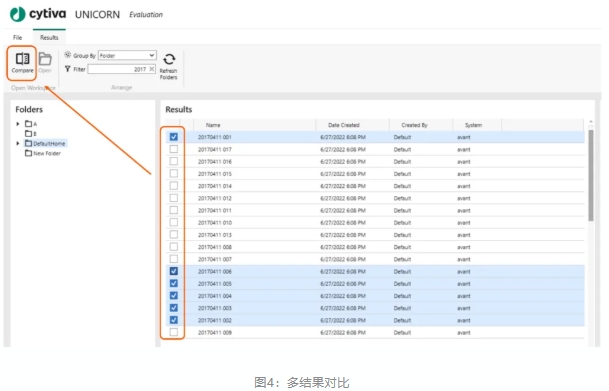
Task: Select folder B
Action: coord(31,134)
